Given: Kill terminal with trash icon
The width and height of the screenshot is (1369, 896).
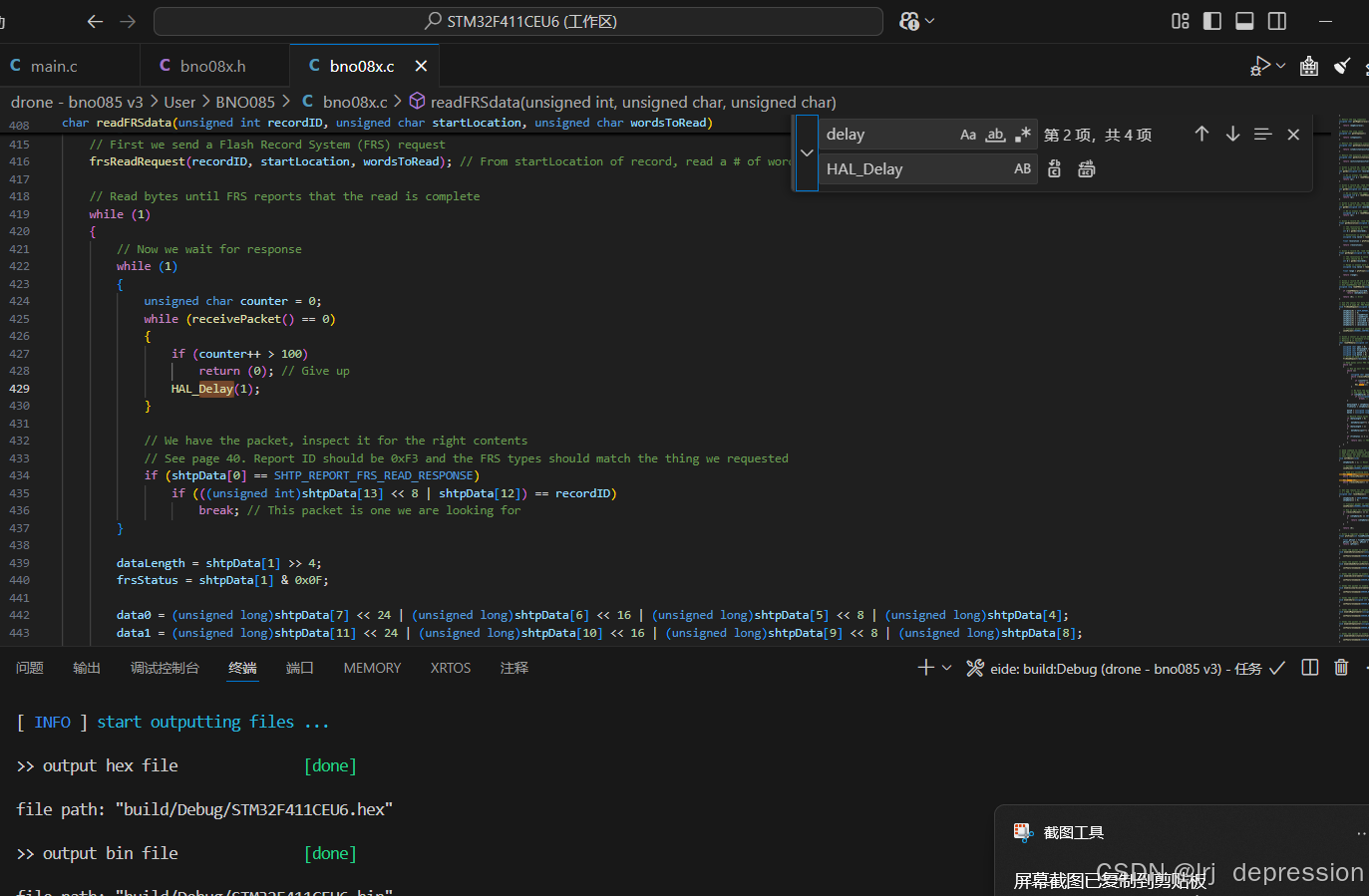Looking at the screenshot, I should pos(1341,668).
